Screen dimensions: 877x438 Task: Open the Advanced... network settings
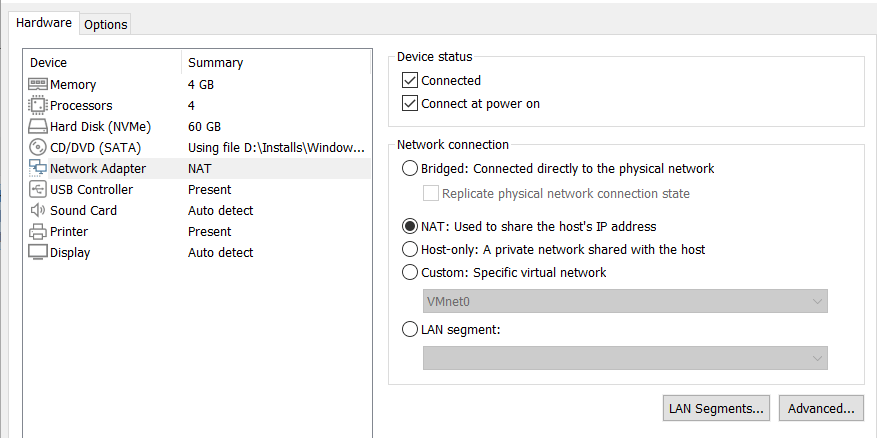point(821,408)
